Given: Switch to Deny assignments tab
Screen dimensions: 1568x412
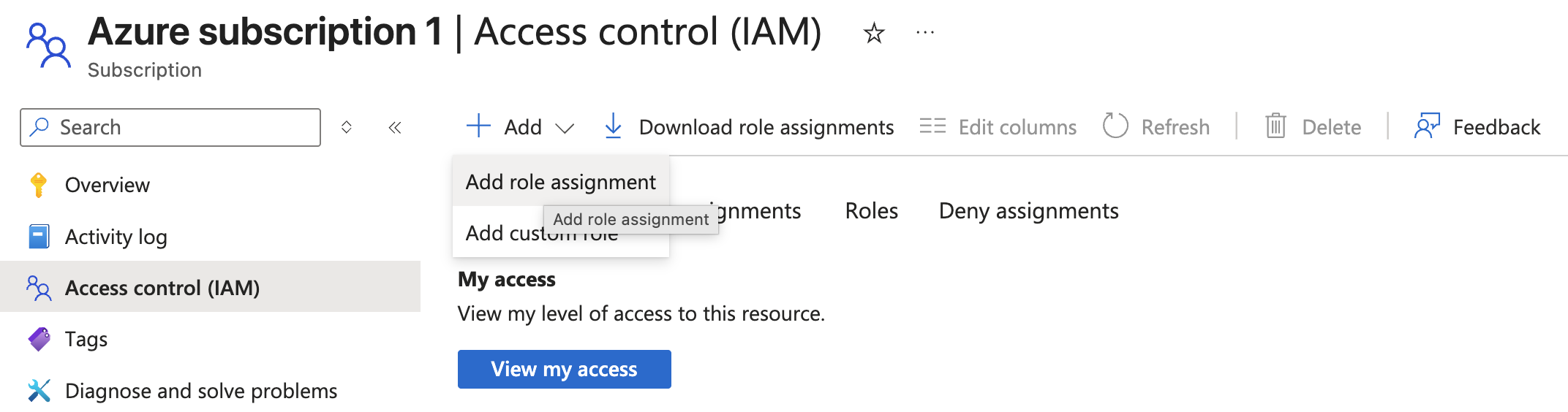Looking at the screenshot, I should [x=1029, y=211].
